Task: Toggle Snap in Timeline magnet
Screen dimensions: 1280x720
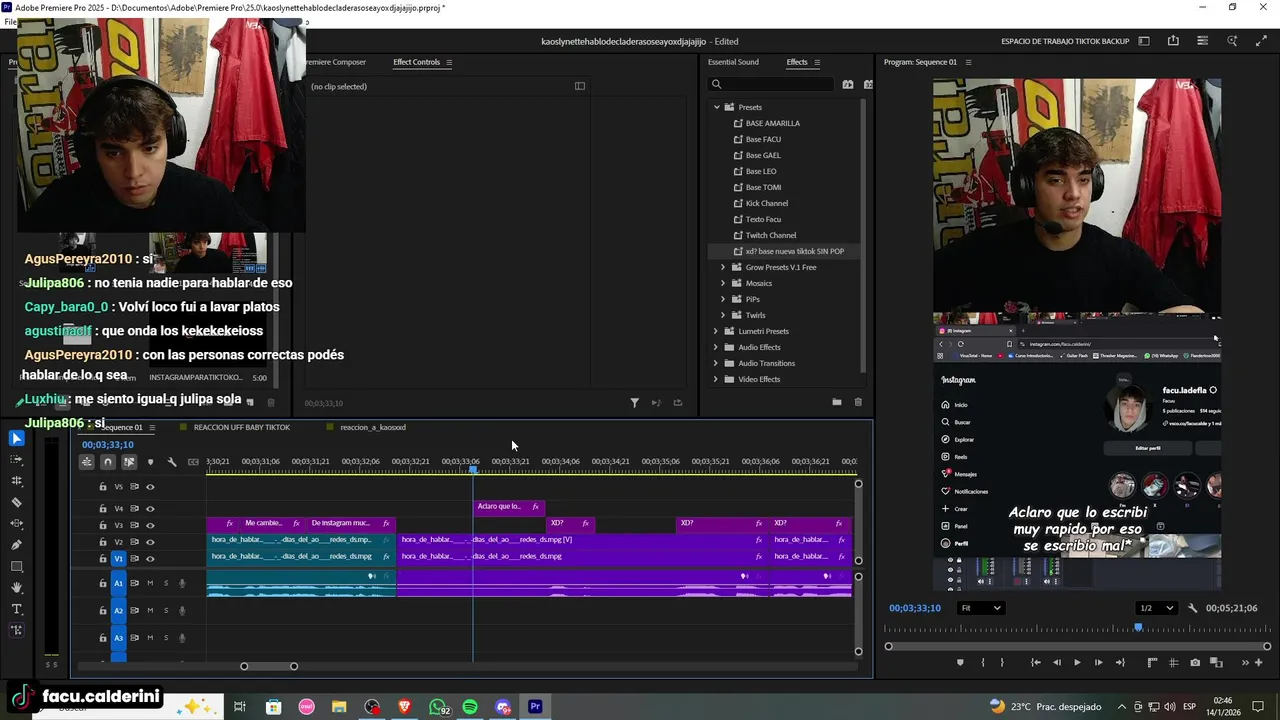Action: [108, 462]
